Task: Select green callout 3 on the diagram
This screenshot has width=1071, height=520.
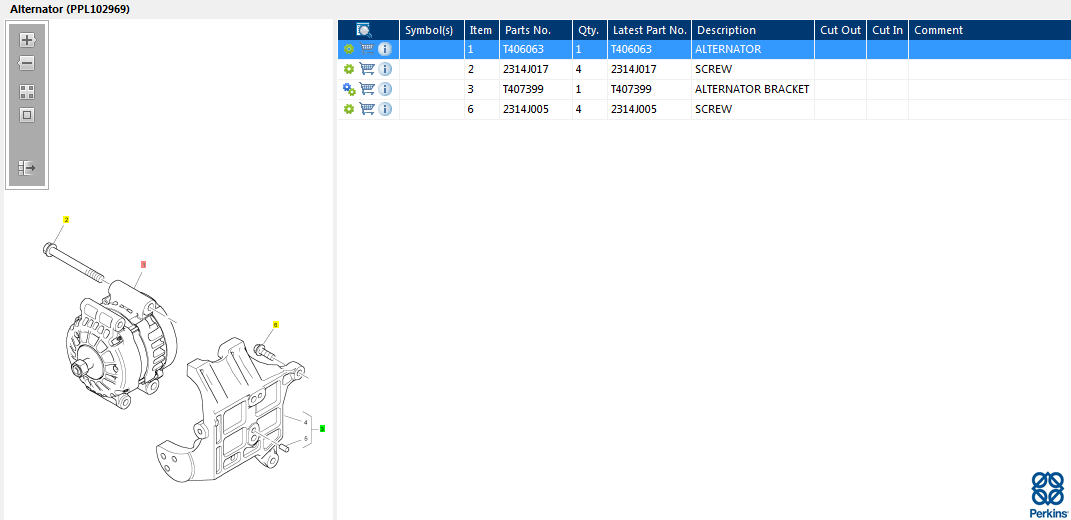Action: click(322, 428)
